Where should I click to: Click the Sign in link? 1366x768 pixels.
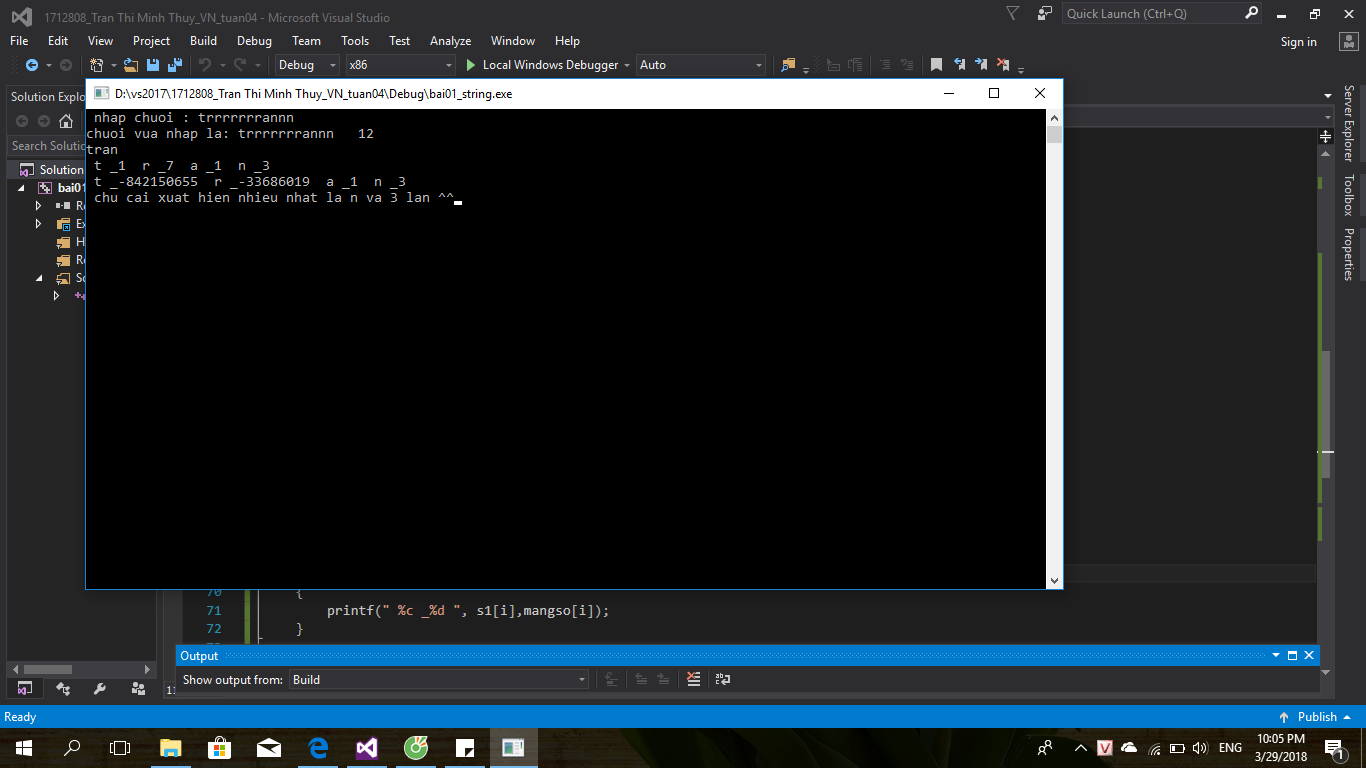1298,41
